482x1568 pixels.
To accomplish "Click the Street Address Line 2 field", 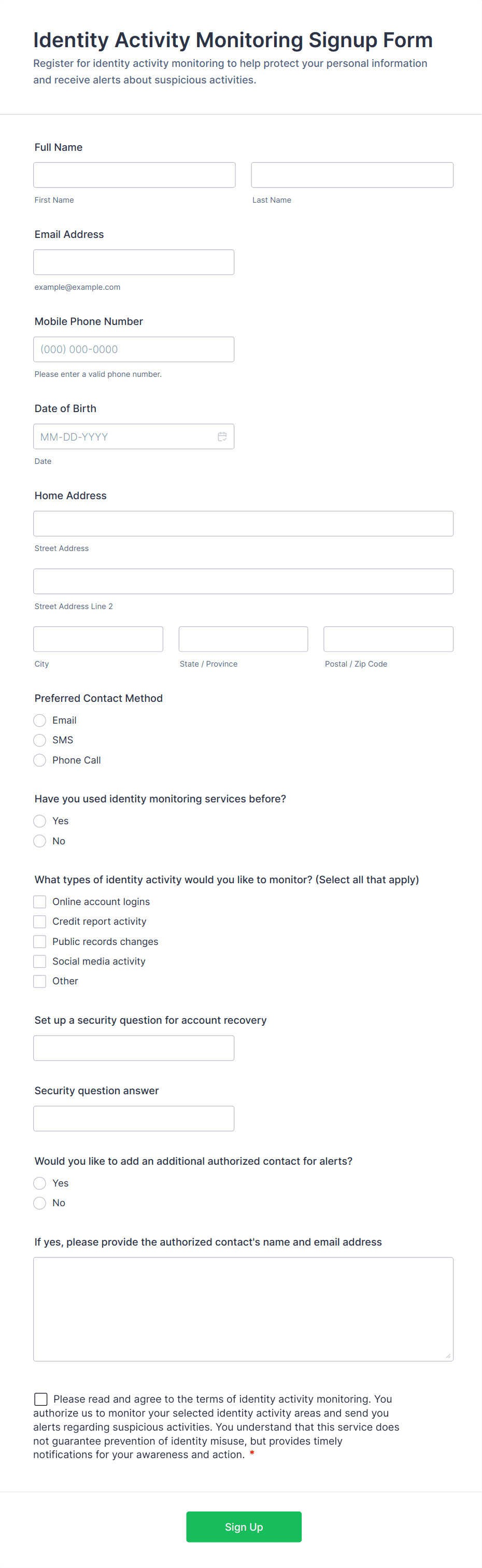I will pyautogui.click(x=243, y=581).
